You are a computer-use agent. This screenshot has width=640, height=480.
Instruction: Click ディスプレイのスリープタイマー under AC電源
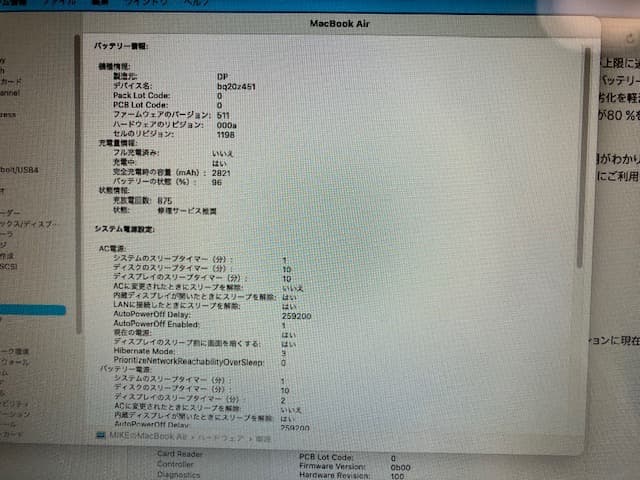coord(180,278)
